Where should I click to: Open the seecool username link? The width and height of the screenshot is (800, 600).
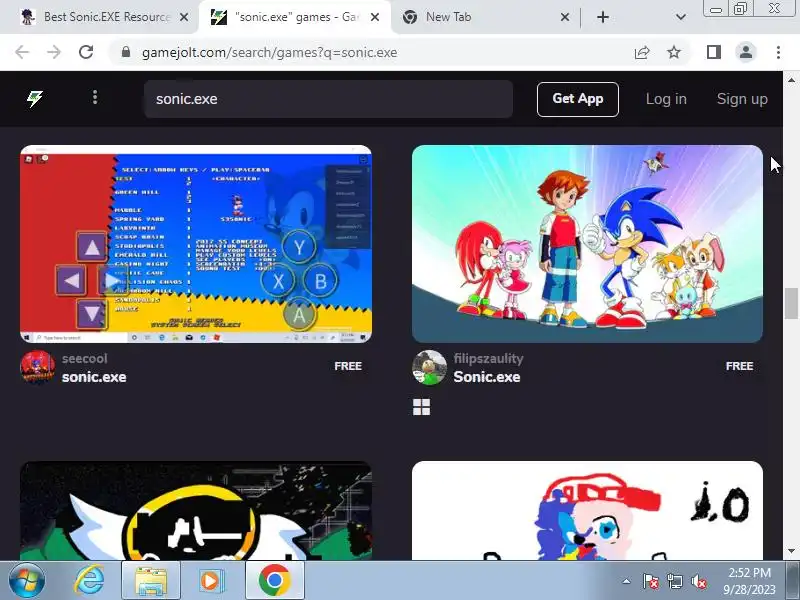point(85,359)
